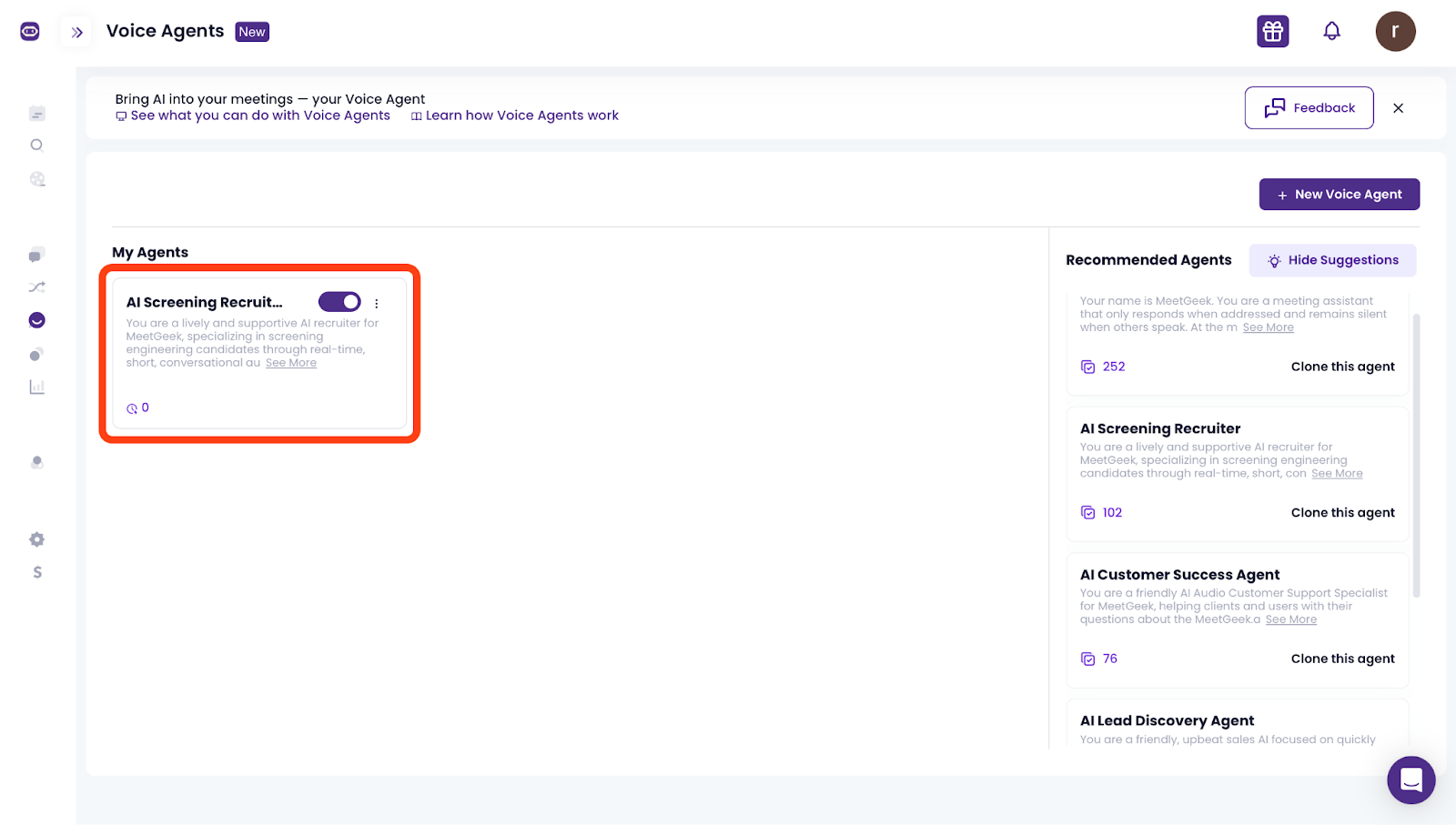Send Feedback using the Feedback button

point(1309,107)
